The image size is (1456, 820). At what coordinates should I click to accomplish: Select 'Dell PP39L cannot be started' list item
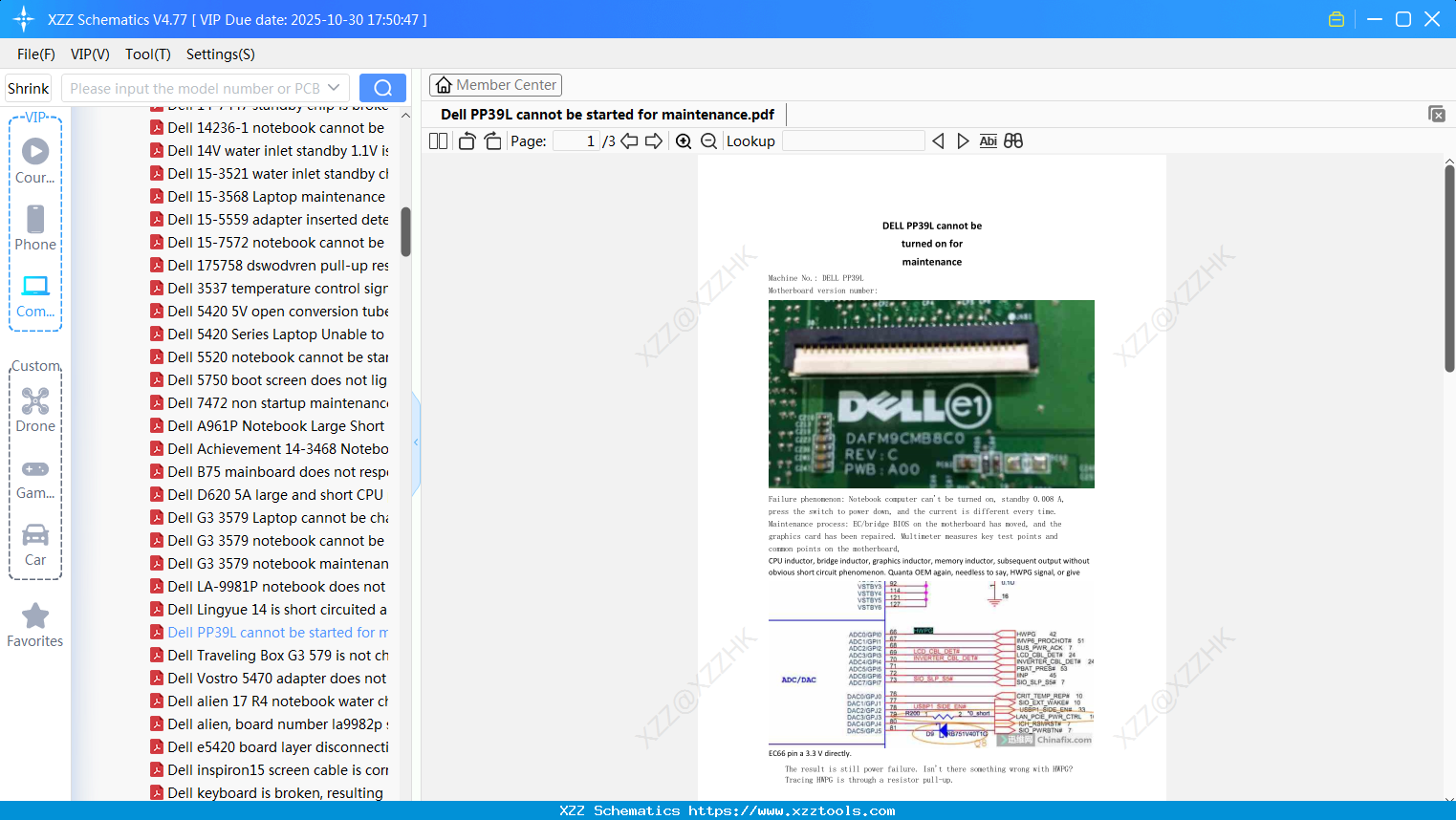pos(269,633)
